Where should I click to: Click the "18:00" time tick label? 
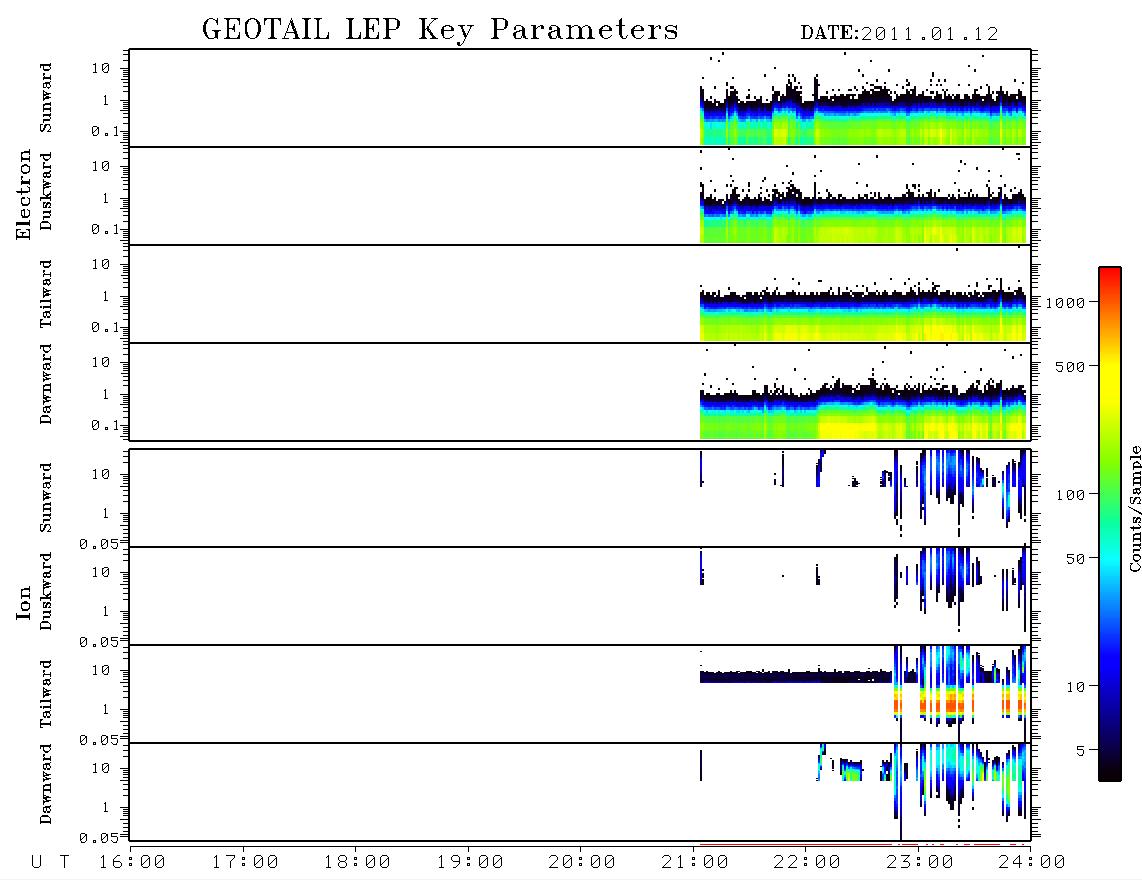point(358,863)
